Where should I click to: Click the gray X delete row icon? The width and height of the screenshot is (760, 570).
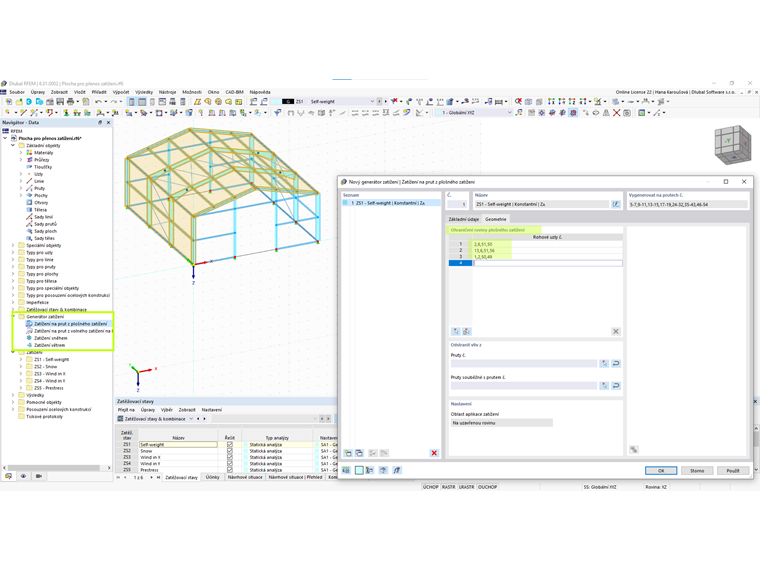coord(616,332)
